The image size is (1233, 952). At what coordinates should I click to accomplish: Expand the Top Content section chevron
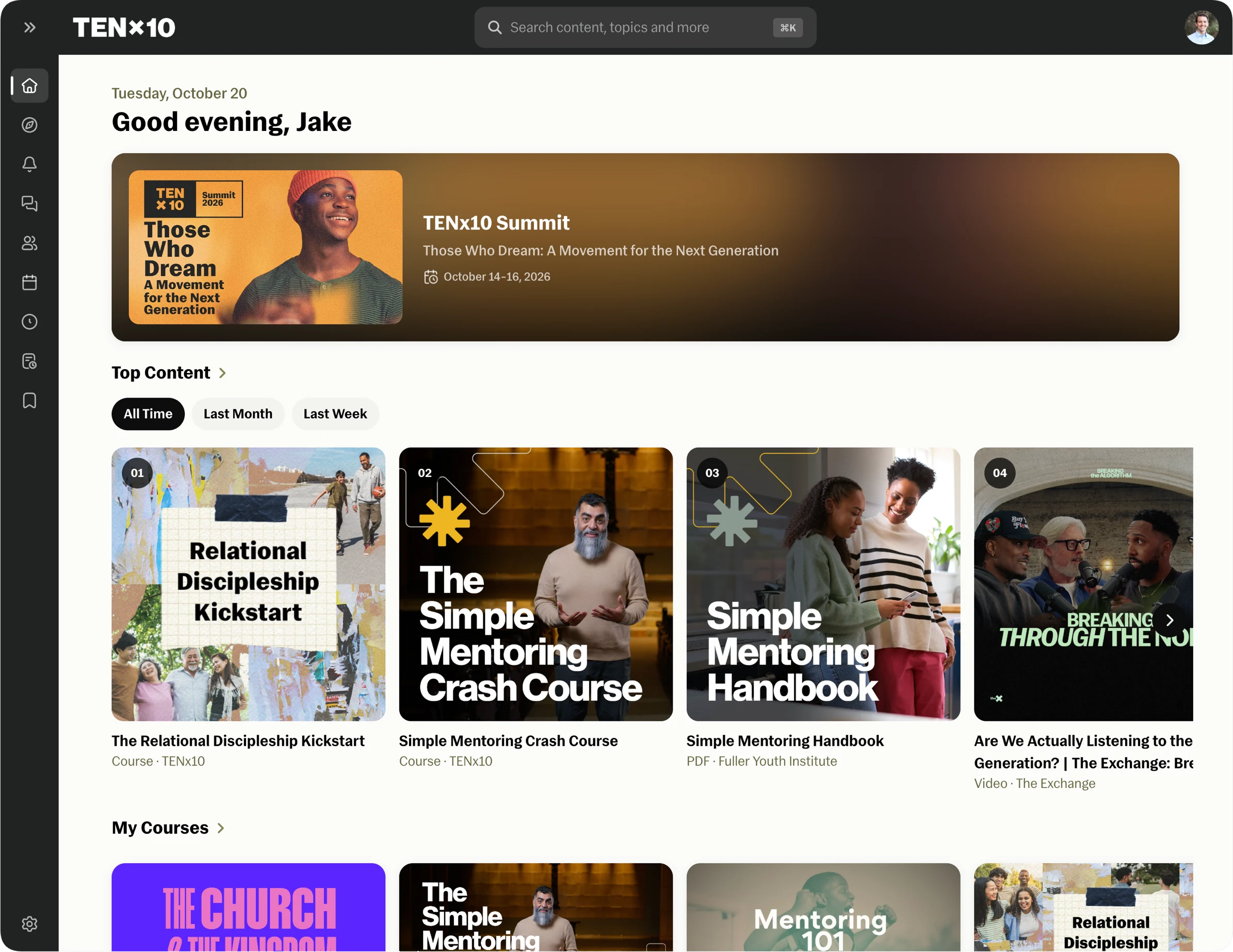pyautogui.click(x=222, y=373)
